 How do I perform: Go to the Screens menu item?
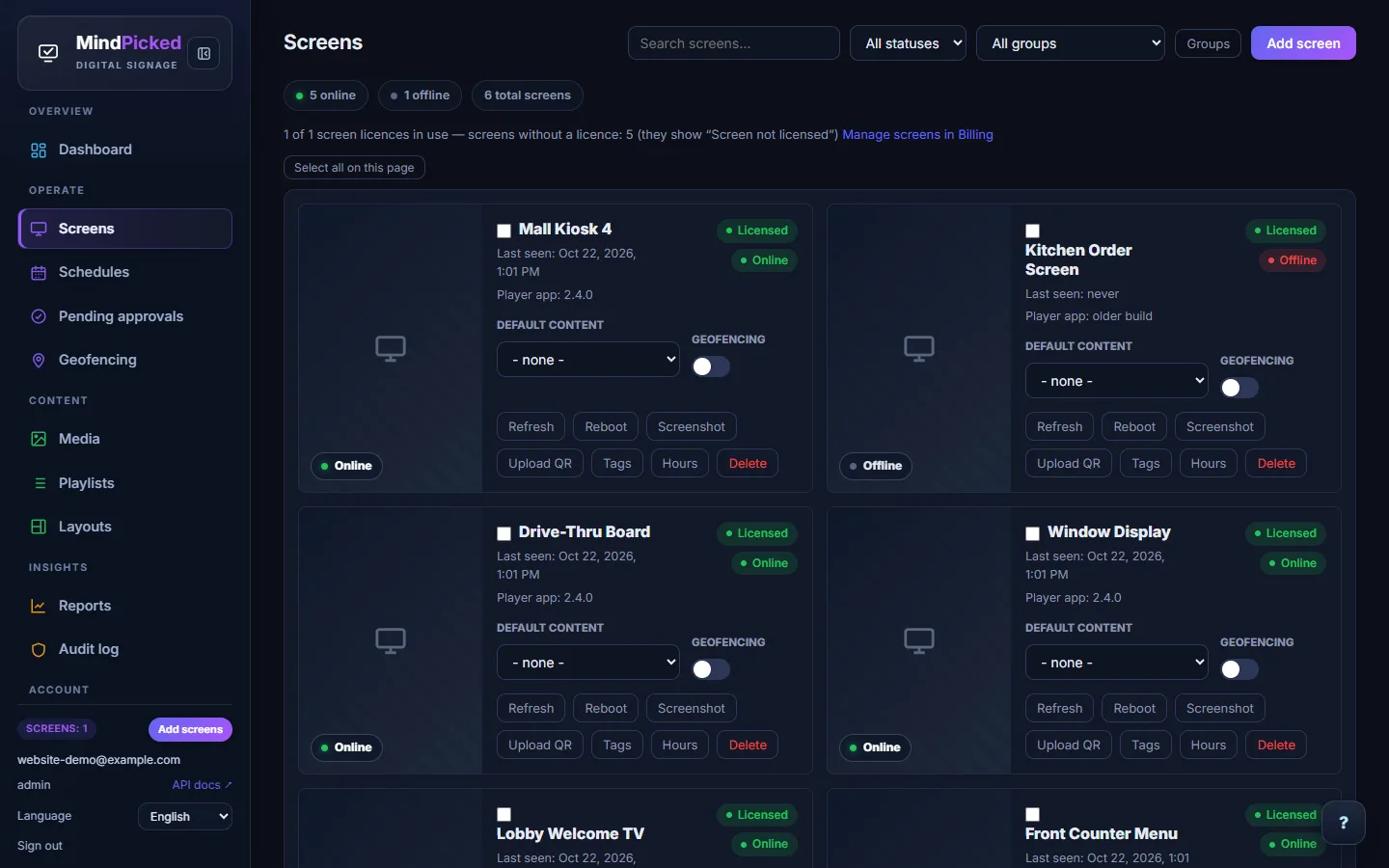point(125,229)
